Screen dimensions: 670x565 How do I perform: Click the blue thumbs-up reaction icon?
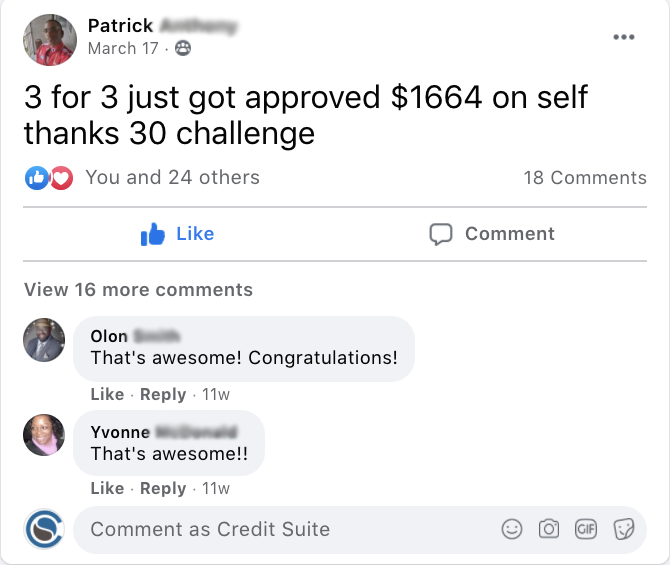(37, 178)
